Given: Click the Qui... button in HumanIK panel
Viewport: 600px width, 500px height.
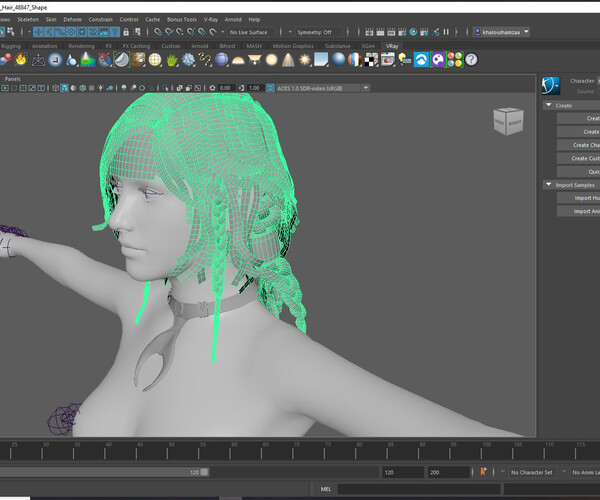Looking at the screenshot, I should click(579, 172).
